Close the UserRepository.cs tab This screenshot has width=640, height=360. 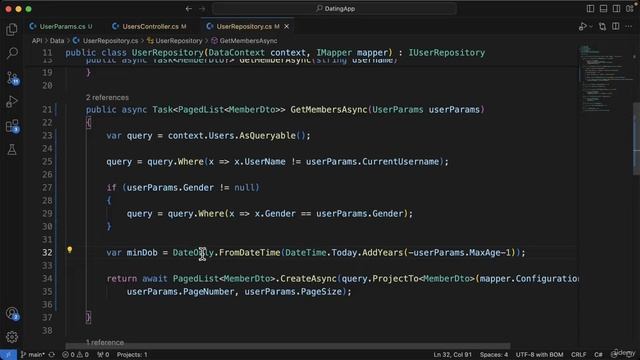pyautogui.click(x=287, y=27)
